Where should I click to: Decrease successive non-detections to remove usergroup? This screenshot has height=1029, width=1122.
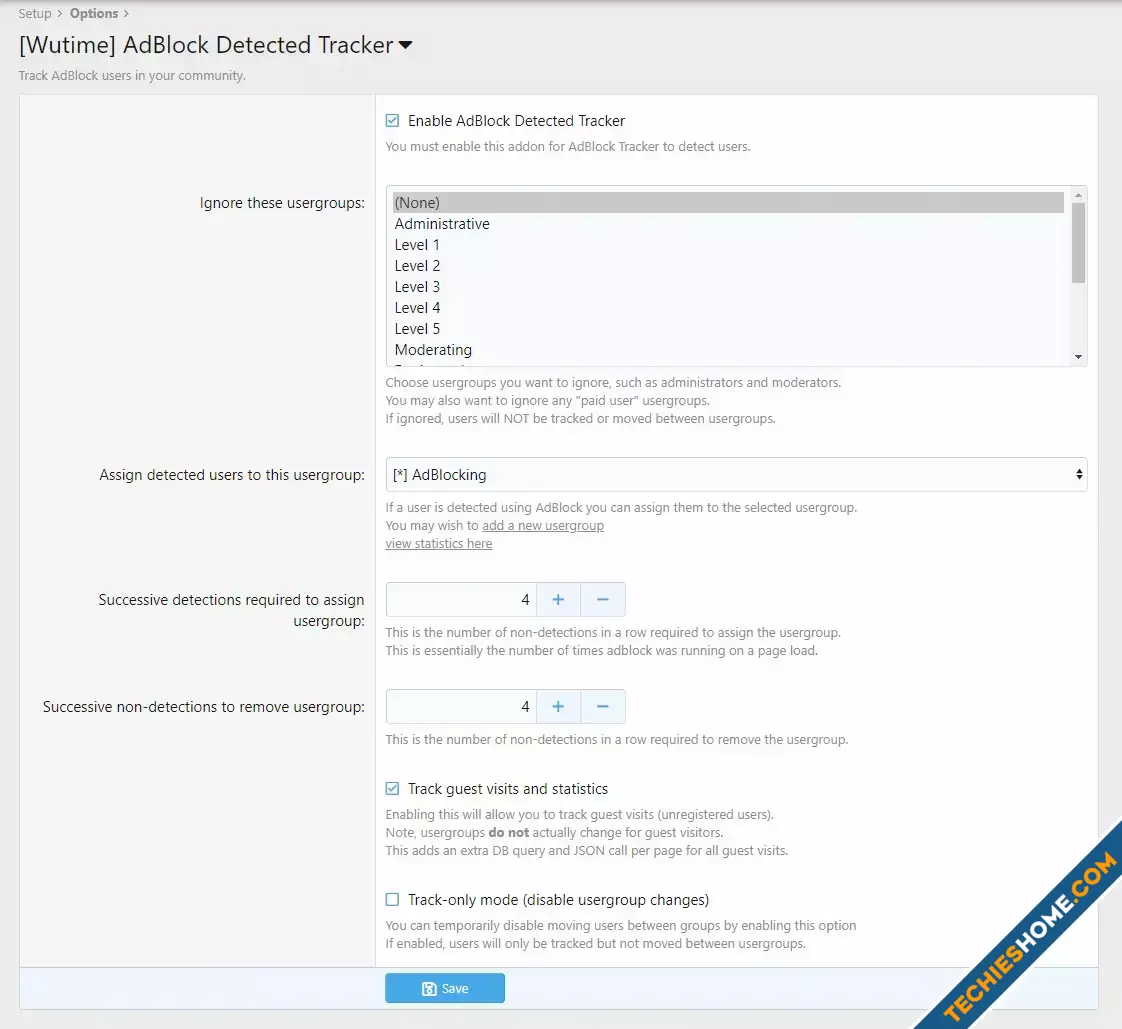click(x=603, y=706)
